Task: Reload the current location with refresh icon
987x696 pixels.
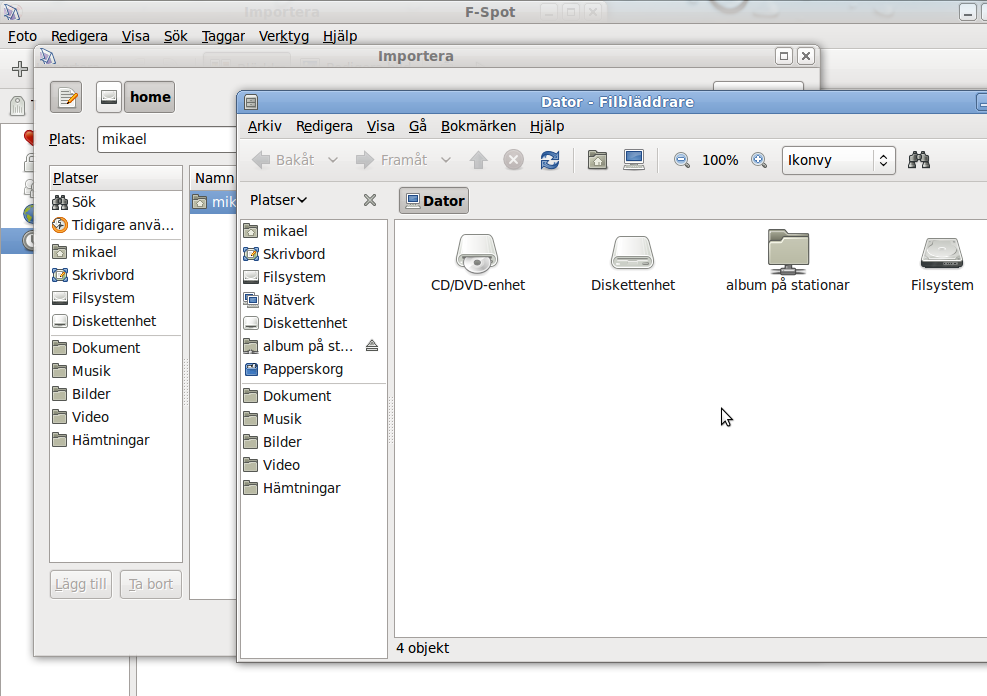Action: [550, 160]
